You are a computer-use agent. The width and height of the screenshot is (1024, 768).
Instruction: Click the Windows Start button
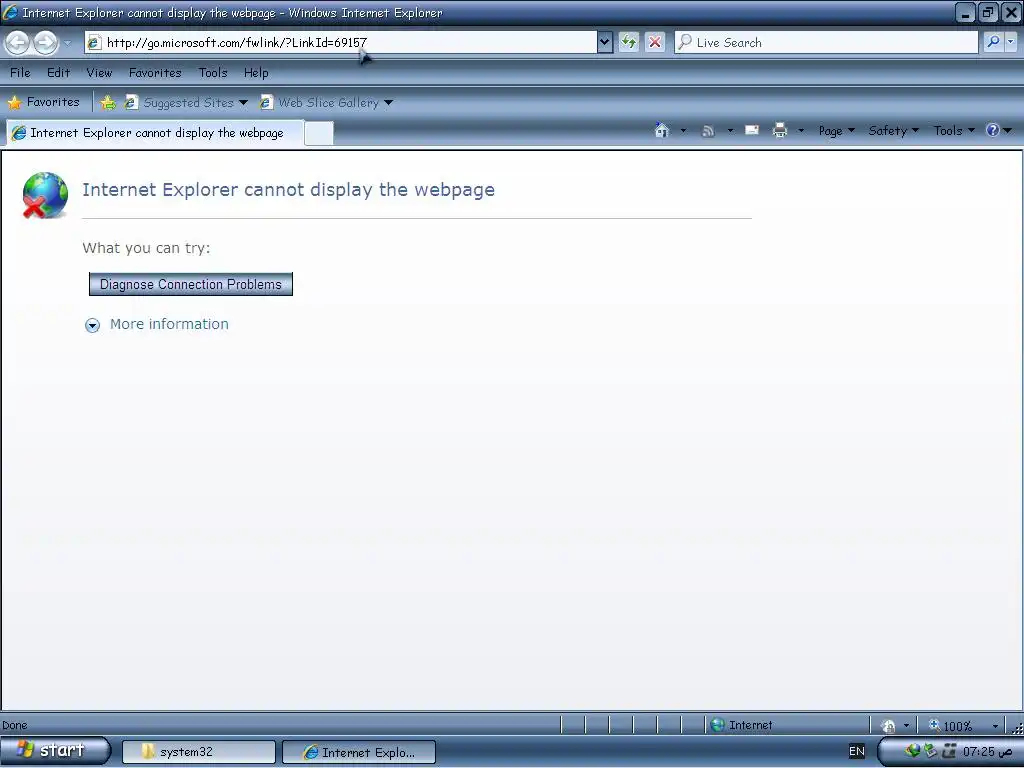56,750
